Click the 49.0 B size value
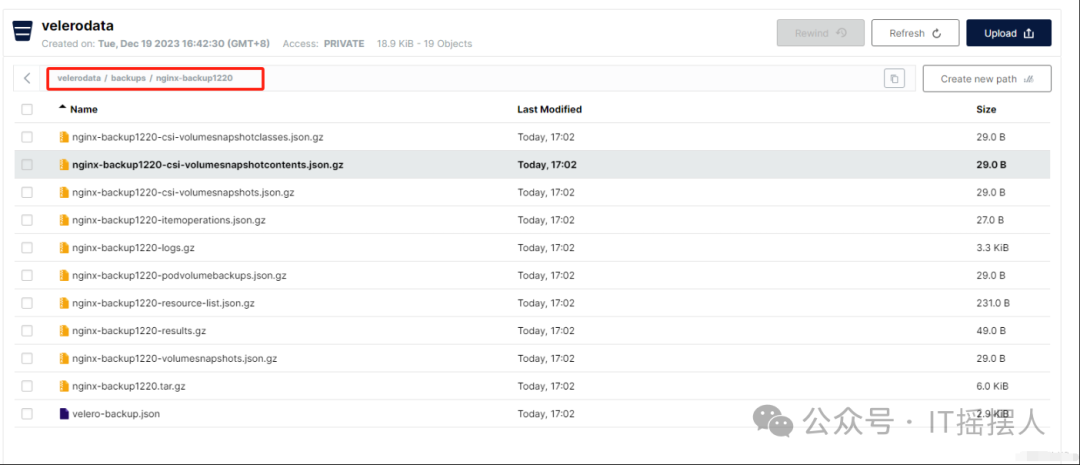Viewport: 1080px width, 465px height. [991, 331]
